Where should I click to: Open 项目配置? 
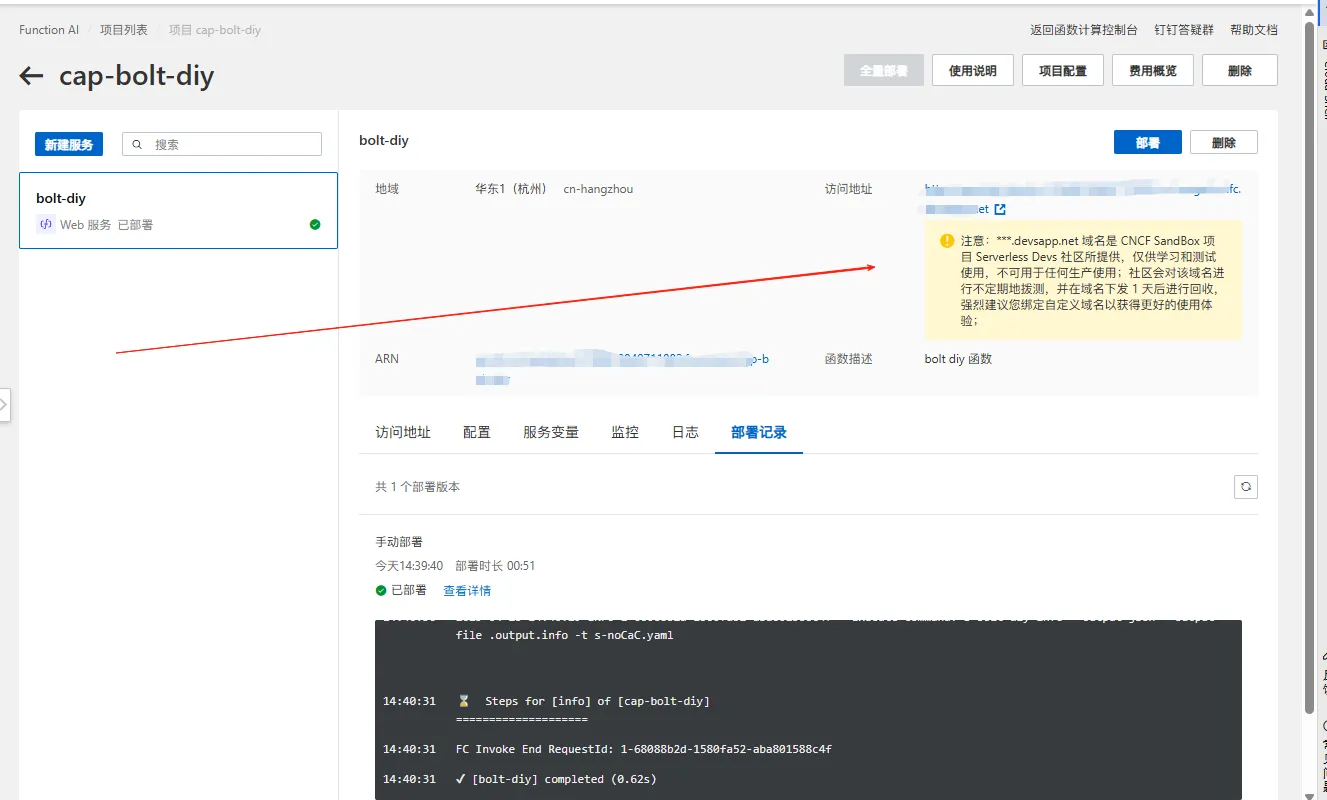pyautogui.click(x=1063, y=71)
